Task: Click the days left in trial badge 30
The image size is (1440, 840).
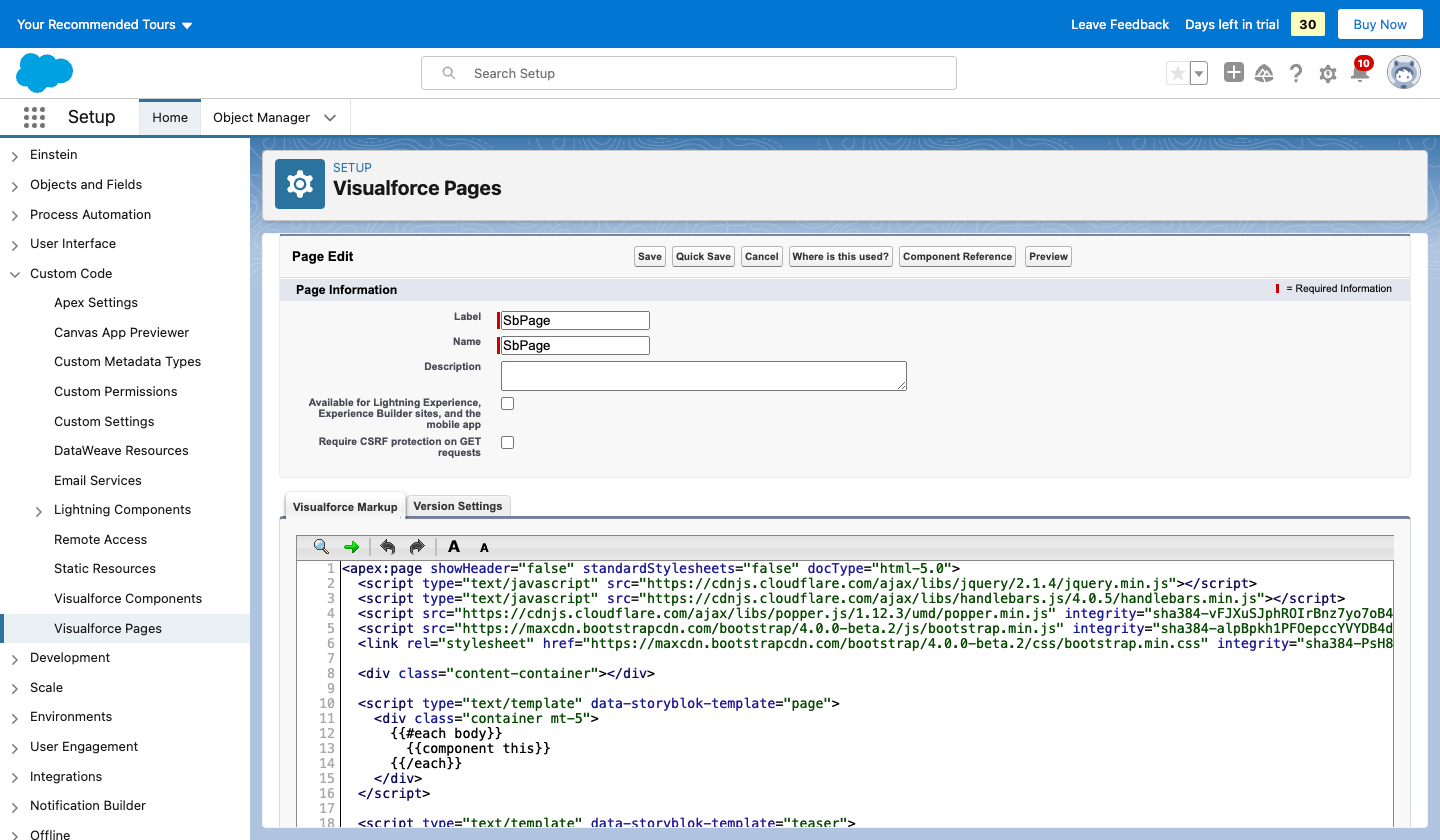Action: coord(1308,24)
